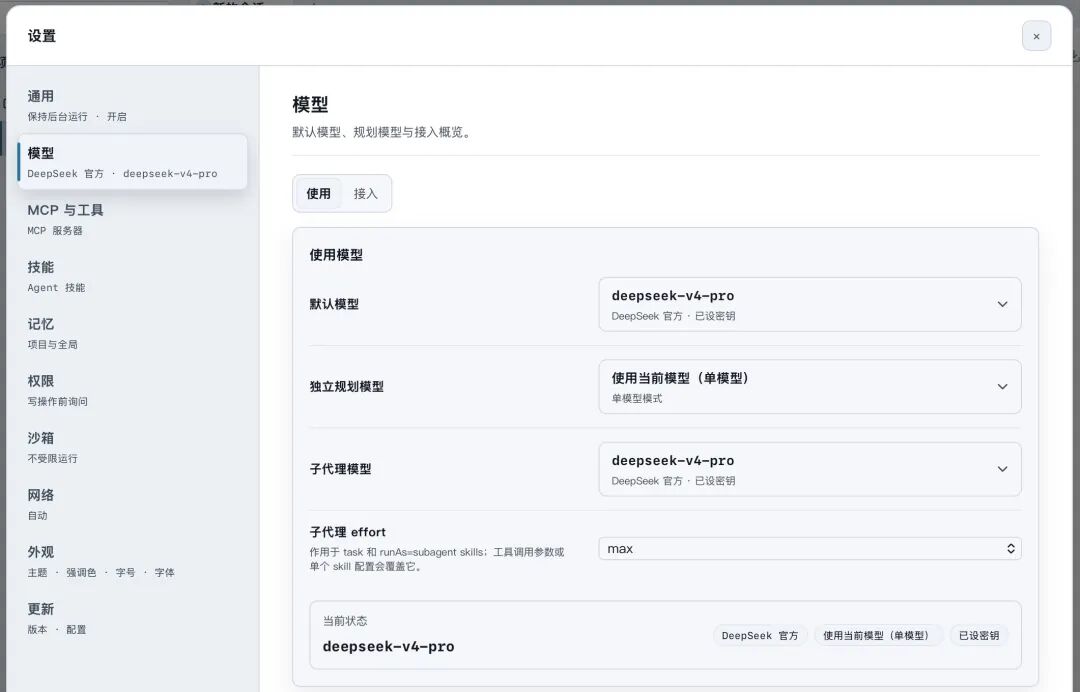Click the 子代理 effort label
1080x692 pixels.
[x=348, y=532]
